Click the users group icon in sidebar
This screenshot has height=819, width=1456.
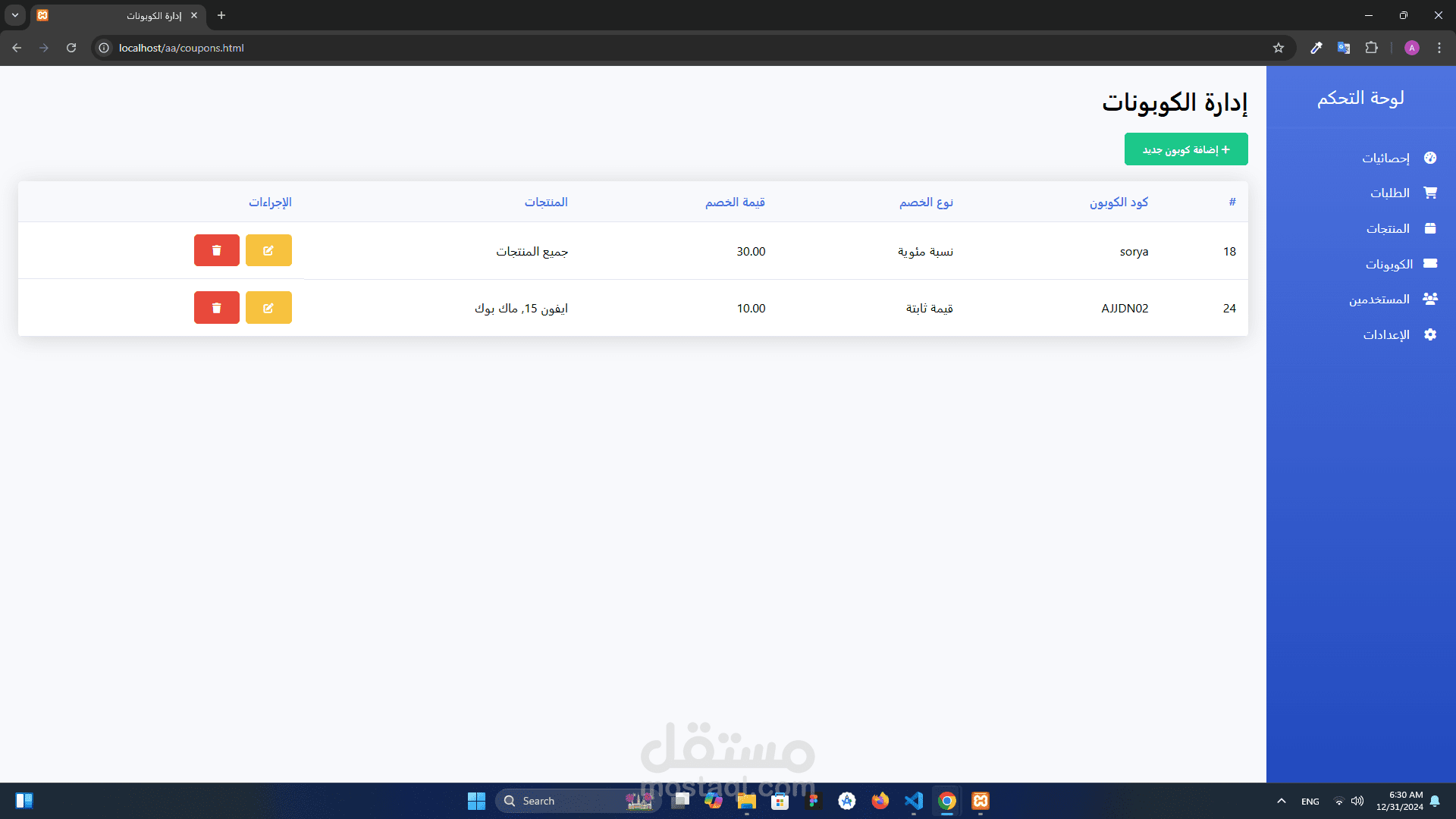(1430, 299)
